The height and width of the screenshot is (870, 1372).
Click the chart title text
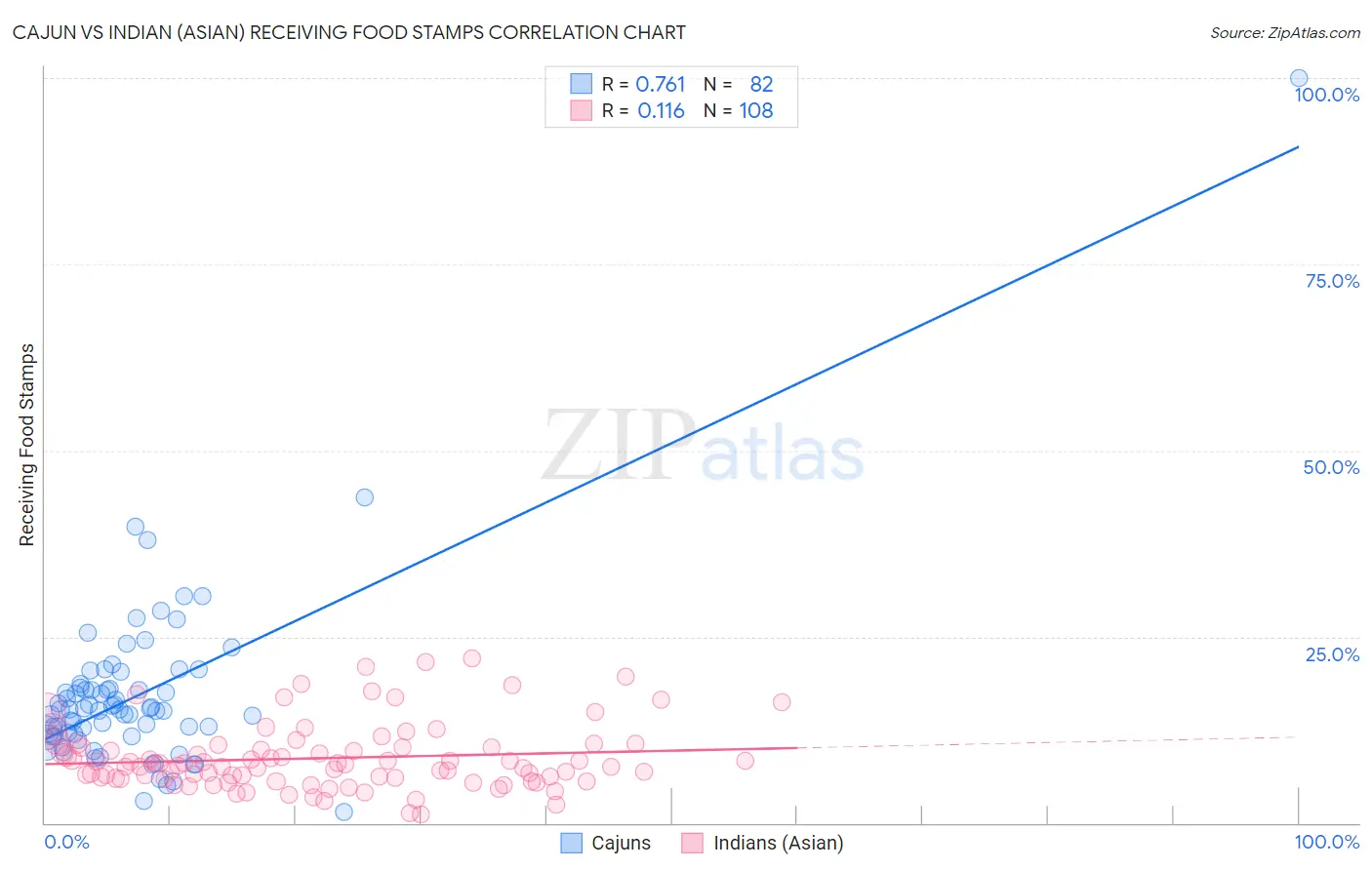pyautogui.click(x=349, y=32)
